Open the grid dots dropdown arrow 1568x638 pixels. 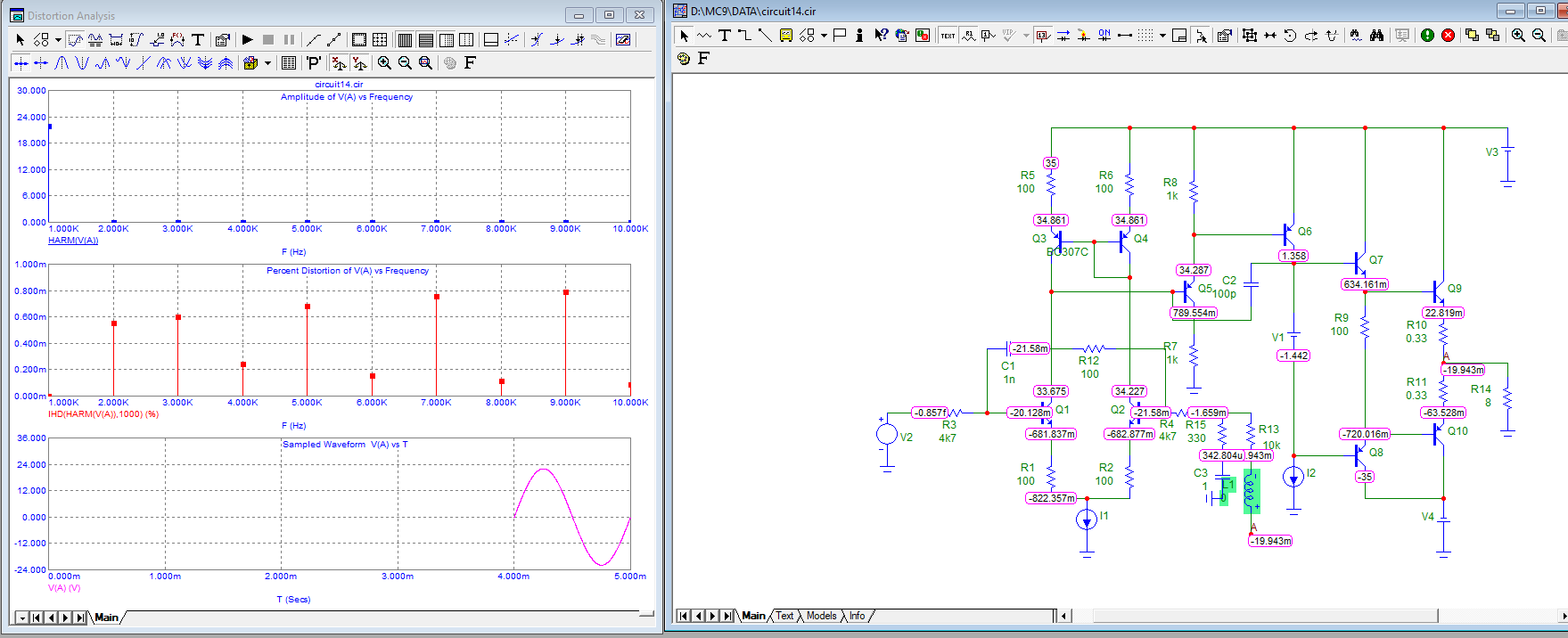pyautogui.click(x=1162, y=35)
